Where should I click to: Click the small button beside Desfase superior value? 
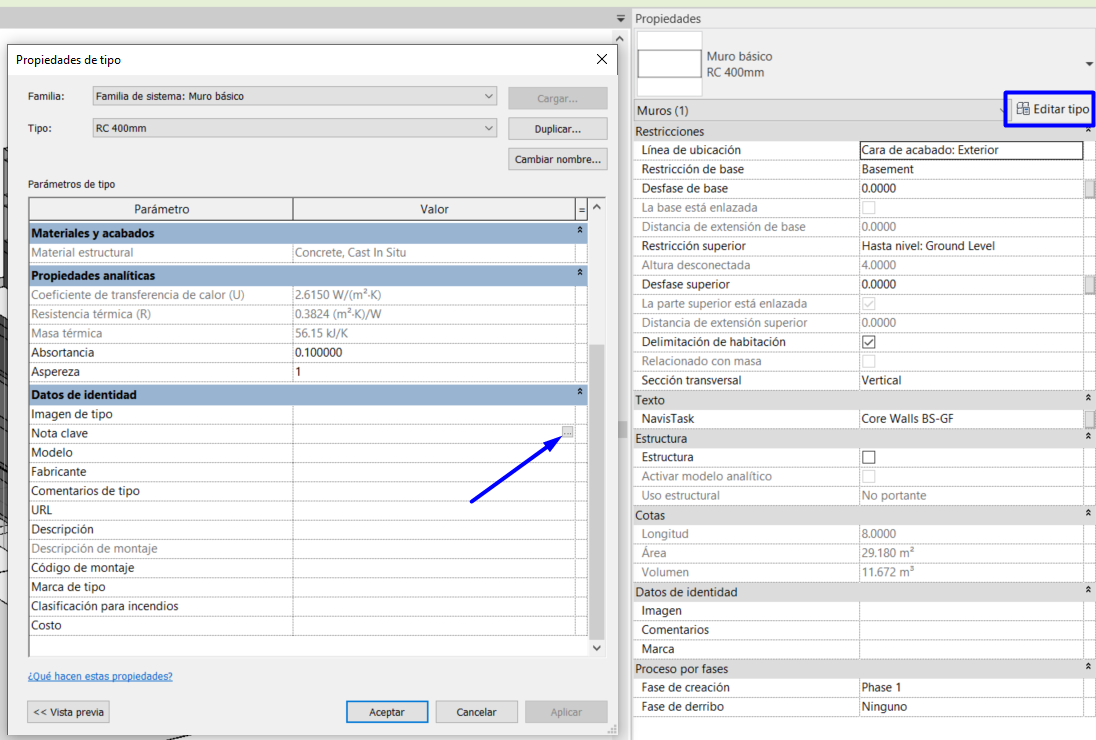pos(1089,284)
